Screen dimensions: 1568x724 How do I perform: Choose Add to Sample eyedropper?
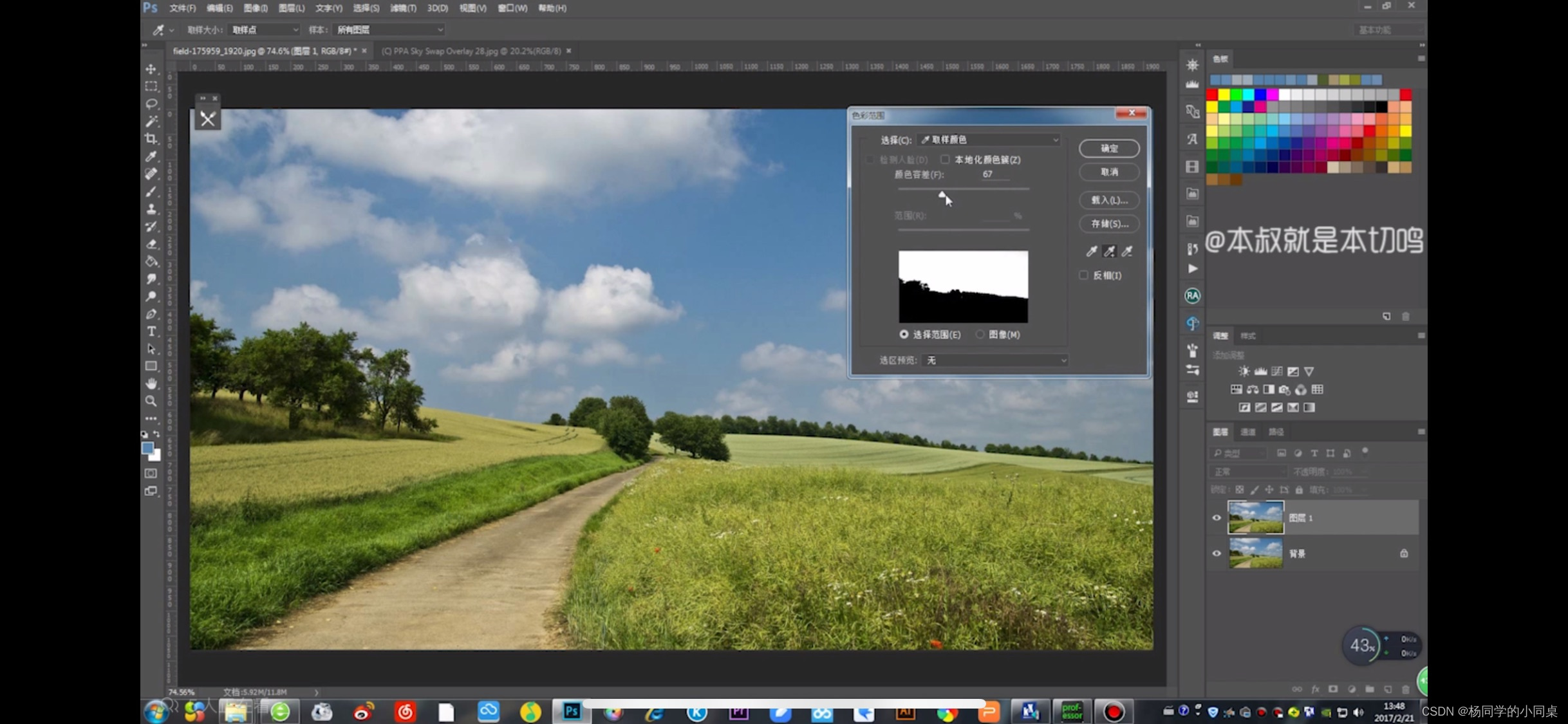pyautogui.click(x=1110, y=251)
